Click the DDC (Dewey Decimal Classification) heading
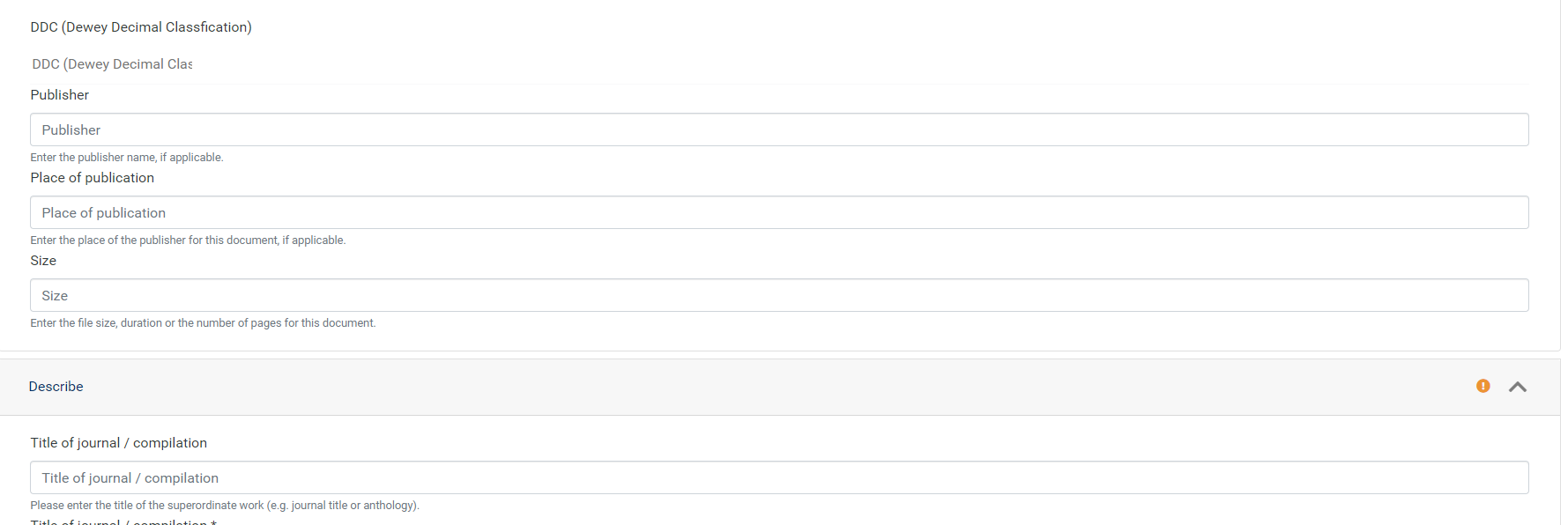This screenshot has width=1568, height=525. click(141, 26)
